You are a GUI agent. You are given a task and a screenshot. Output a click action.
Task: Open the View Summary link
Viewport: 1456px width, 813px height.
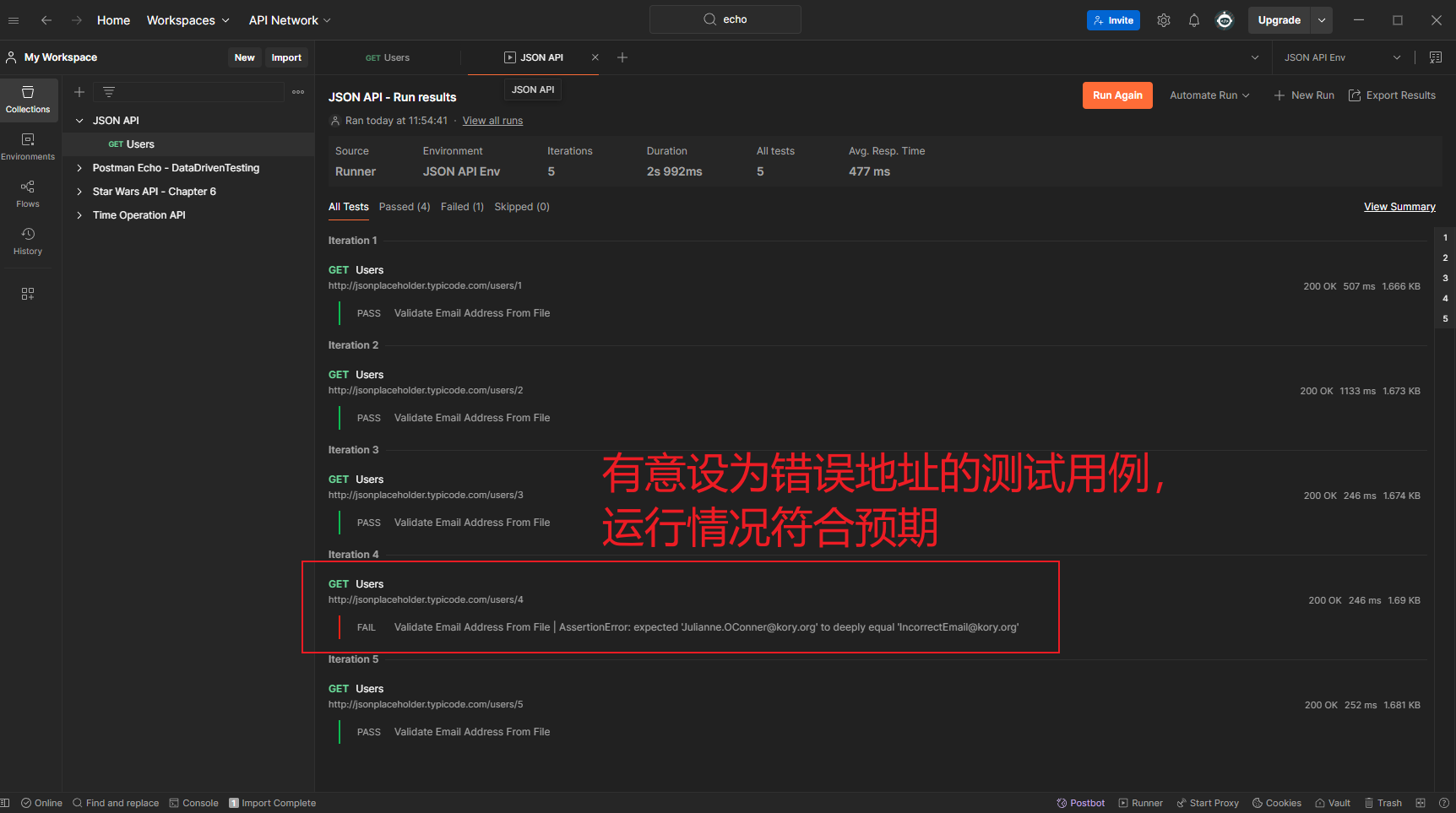[x=1399, y=207]
